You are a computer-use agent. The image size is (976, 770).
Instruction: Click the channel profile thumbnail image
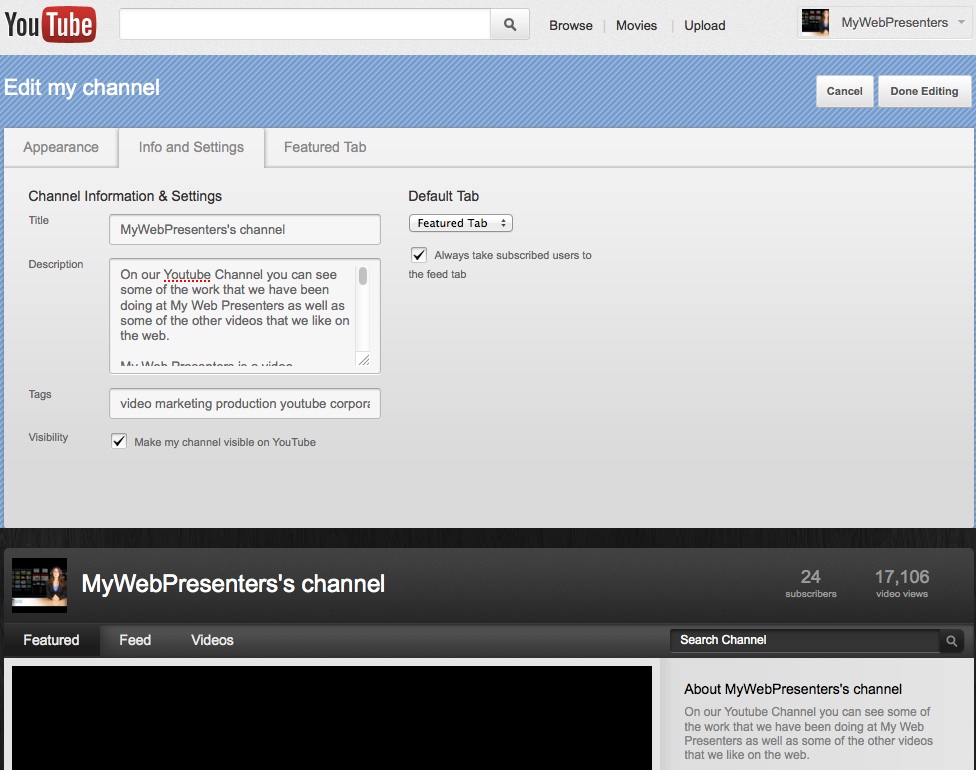(x=39, y=585)
